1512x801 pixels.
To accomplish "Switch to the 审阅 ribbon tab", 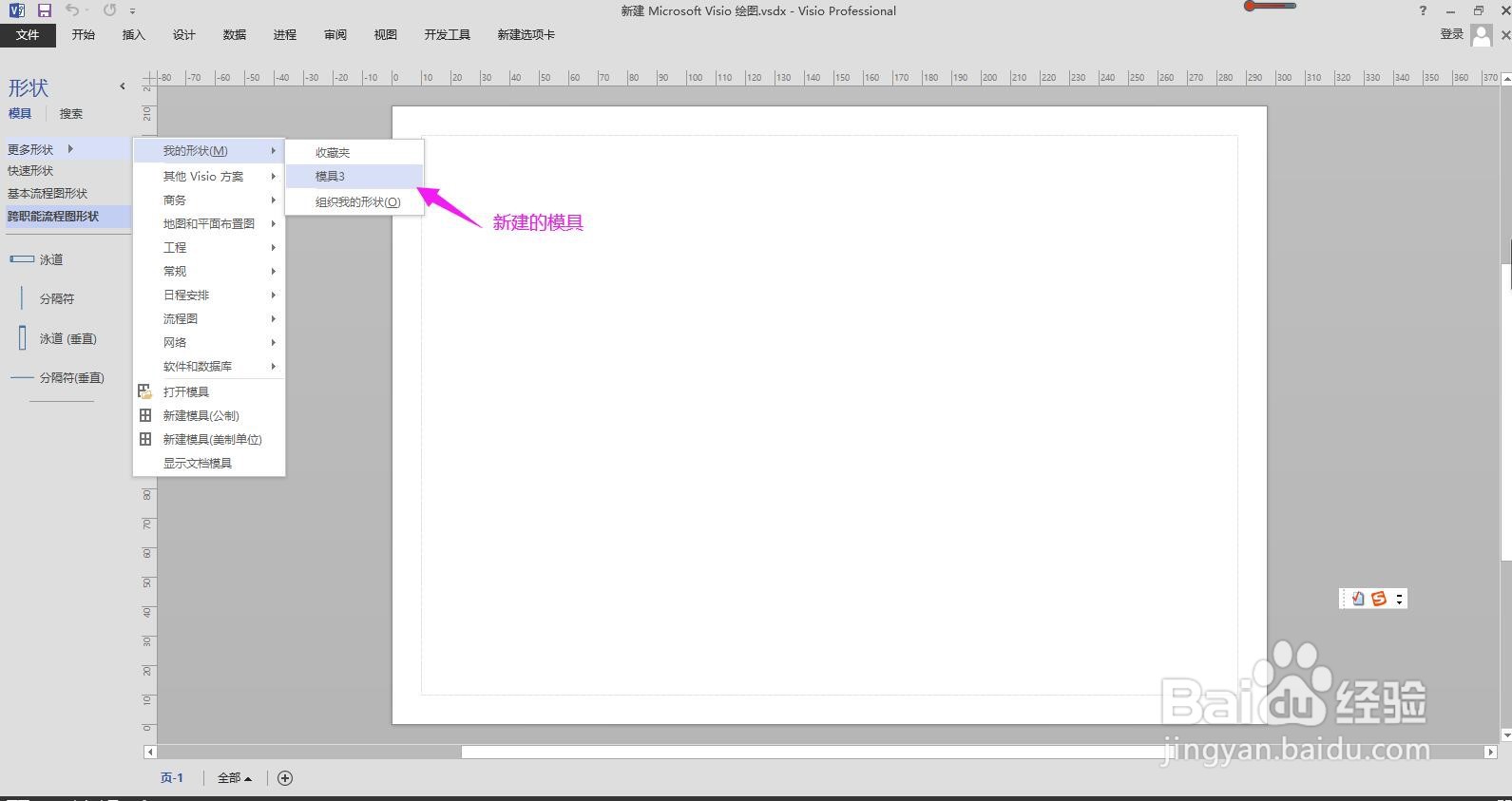I will (335, 35).
